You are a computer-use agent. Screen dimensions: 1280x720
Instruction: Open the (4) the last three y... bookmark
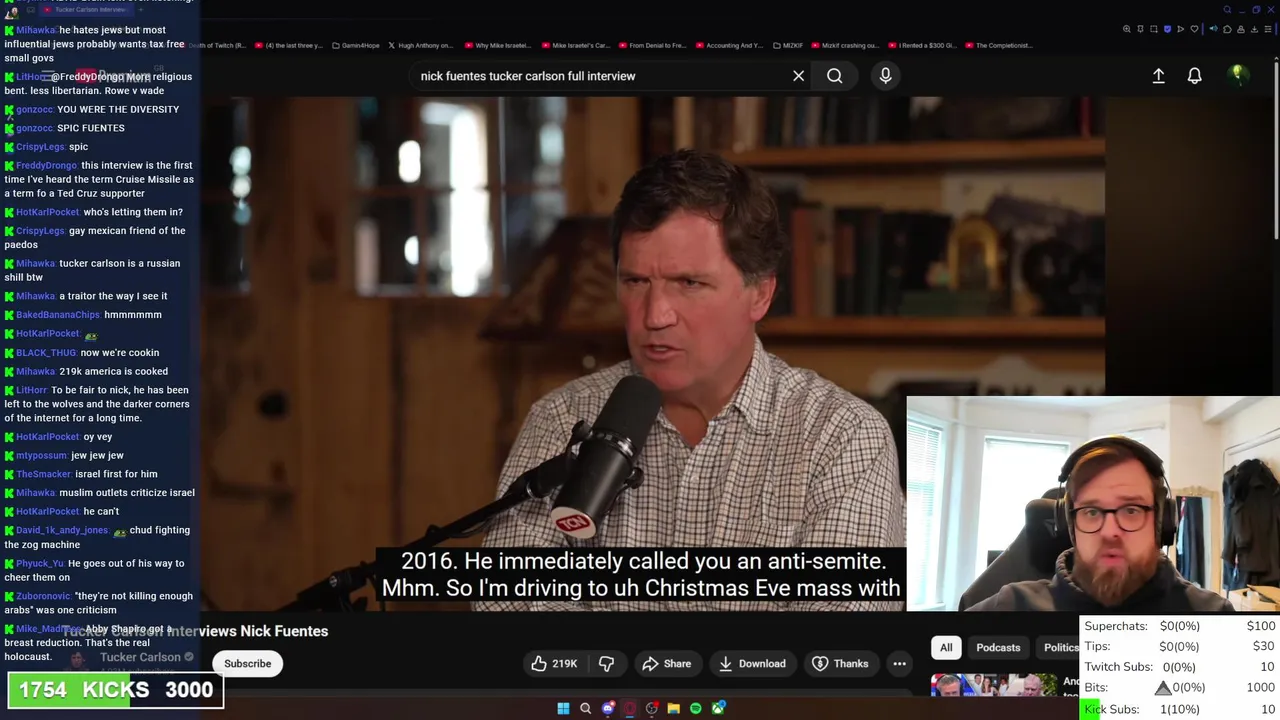tap(290, 45)
